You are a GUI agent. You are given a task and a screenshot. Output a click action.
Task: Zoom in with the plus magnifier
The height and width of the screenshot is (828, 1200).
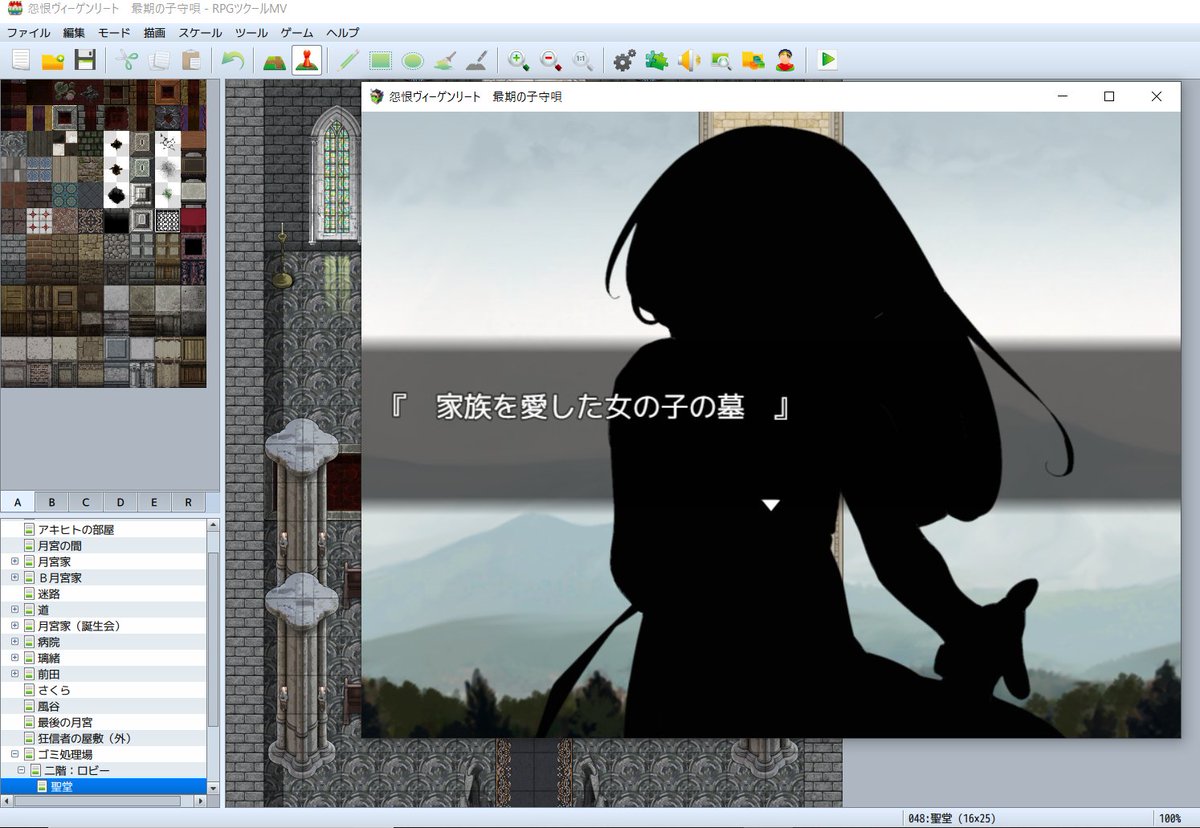(519, 60)
